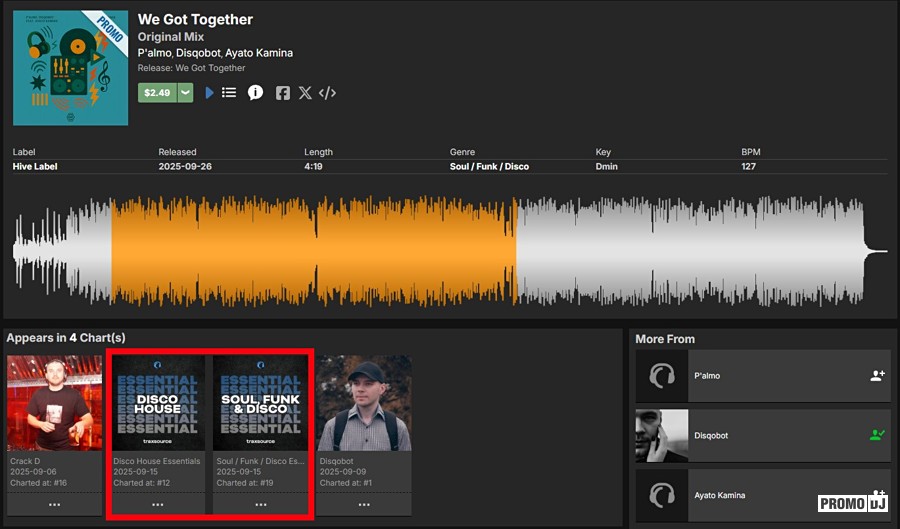Open more options under Soul / Funk / Disco Essentials
This screenshot has height=529, width=900.
pyautogui.click(x=260, y=504)
